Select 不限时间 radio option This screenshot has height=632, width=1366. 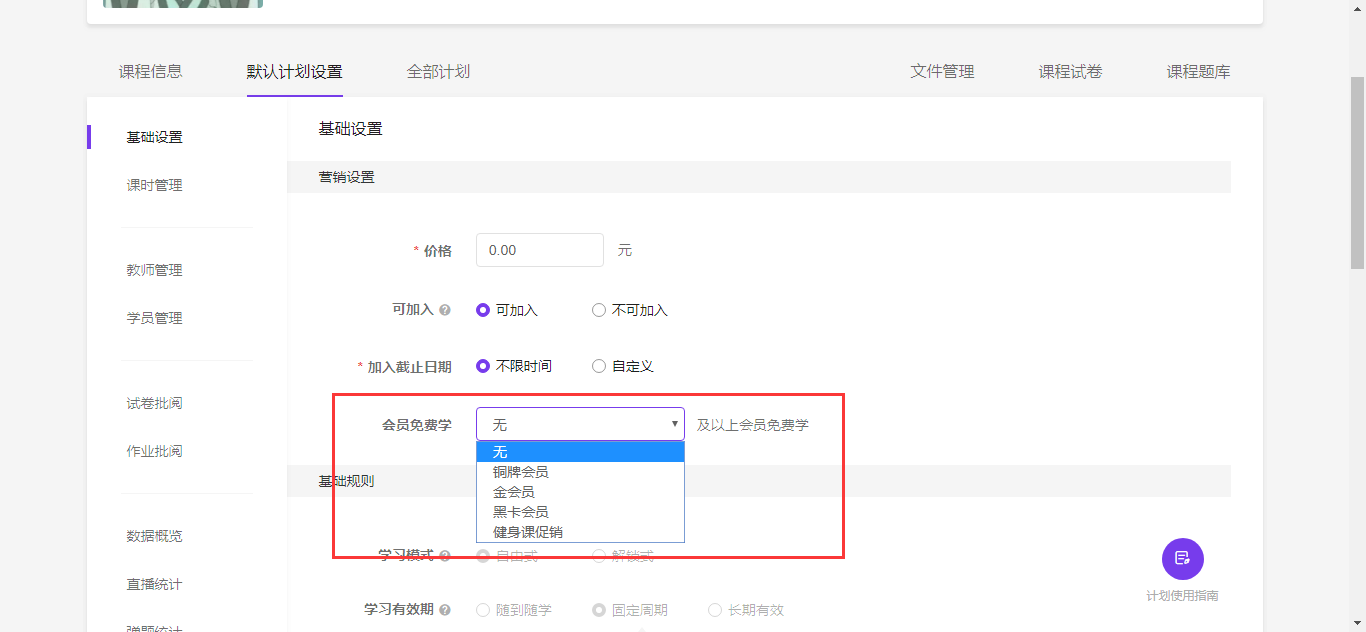click(483, 366)
